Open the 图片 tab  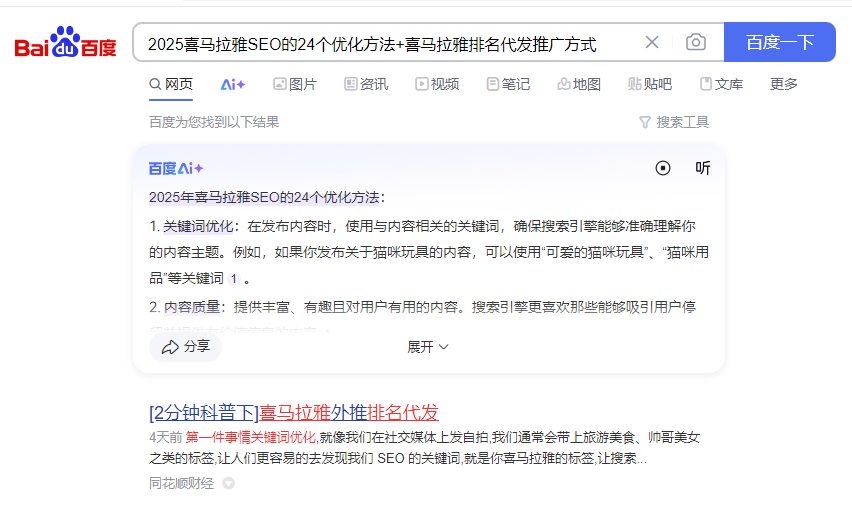pyautogui.click(x=295, y=84)
